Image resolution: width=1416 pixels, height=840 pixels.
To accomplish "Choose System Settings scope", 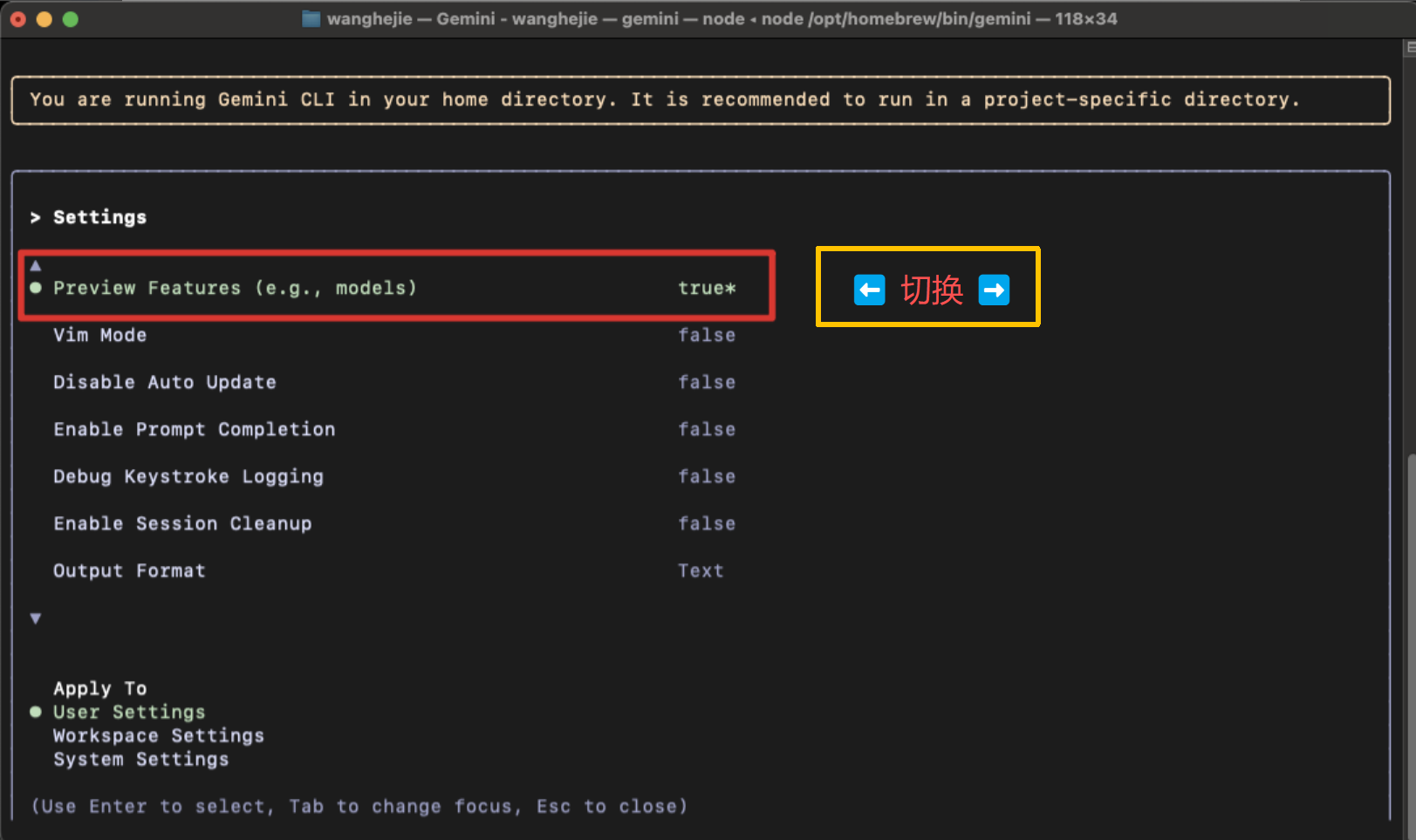I will 141,759.
